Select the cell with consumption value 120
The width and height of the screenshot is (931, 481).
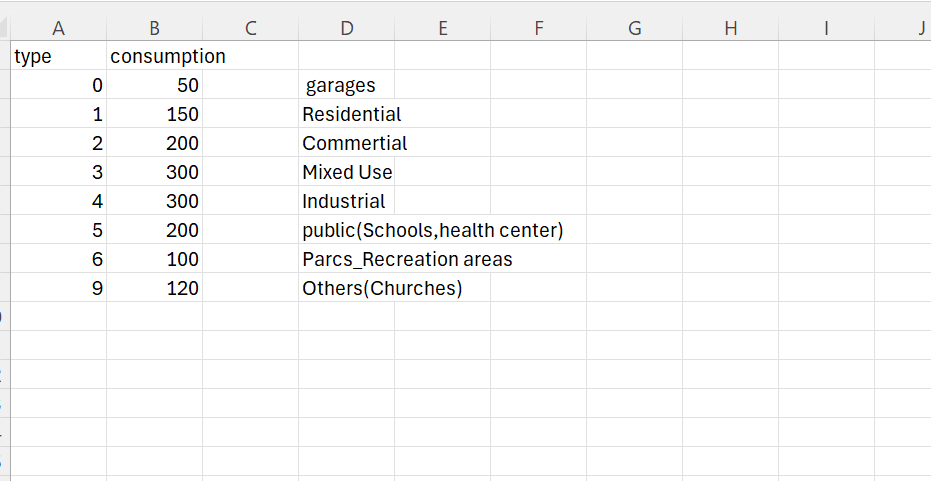(x=154, y=289)
